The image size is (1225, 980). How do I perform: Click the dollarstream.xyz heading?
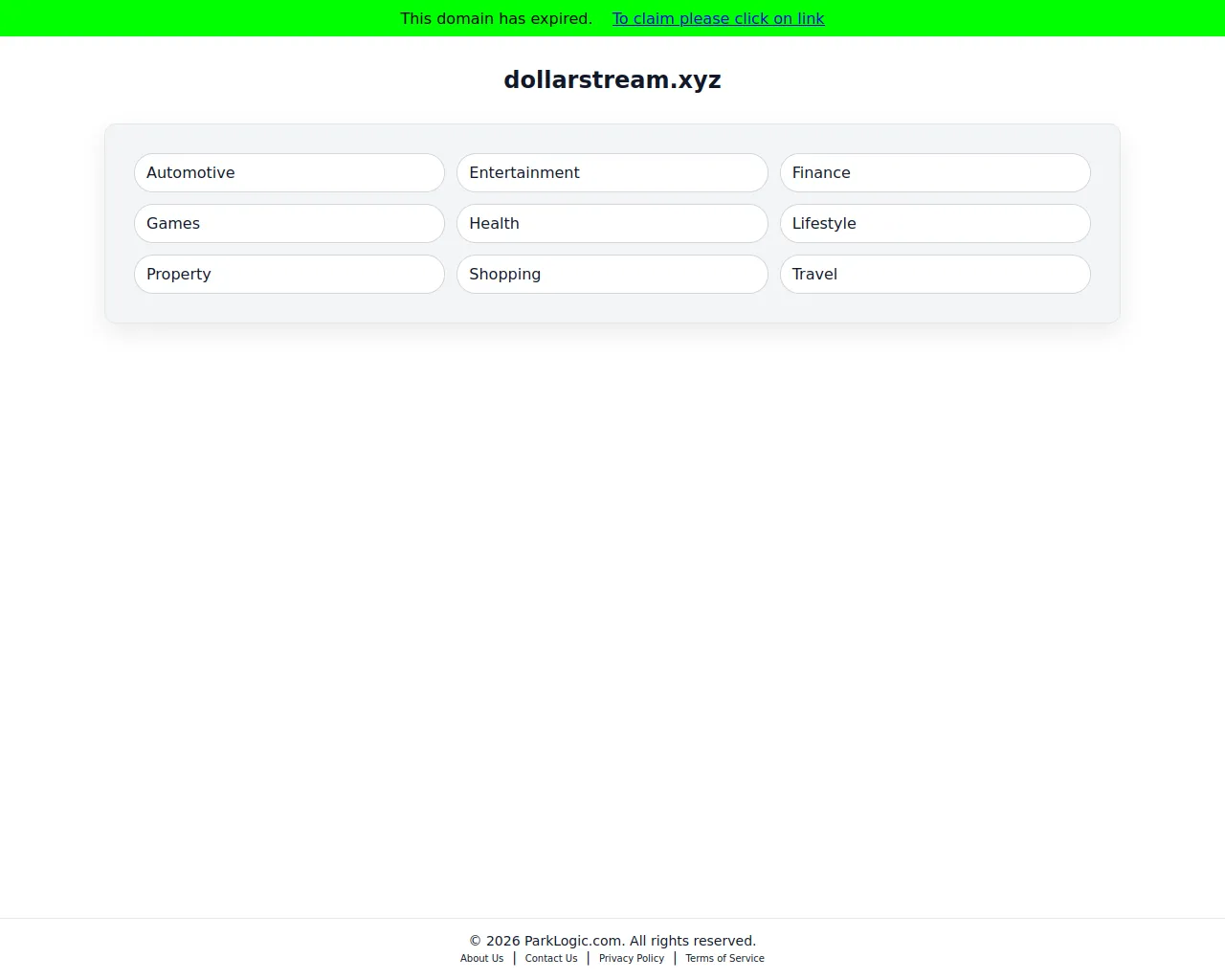tap(612, 79)
